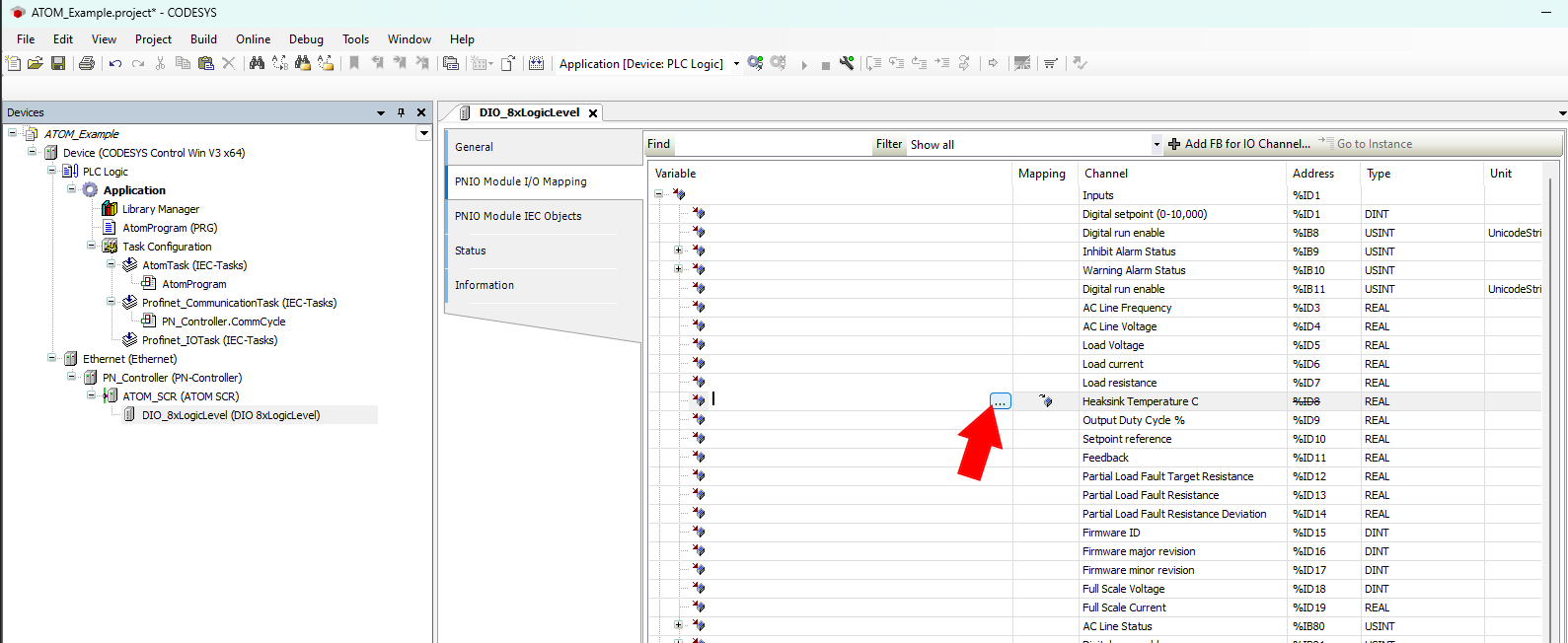Click the Paste clipboard icon
The width and height of the screenshot is (1568, 643).
pos(205,63)
